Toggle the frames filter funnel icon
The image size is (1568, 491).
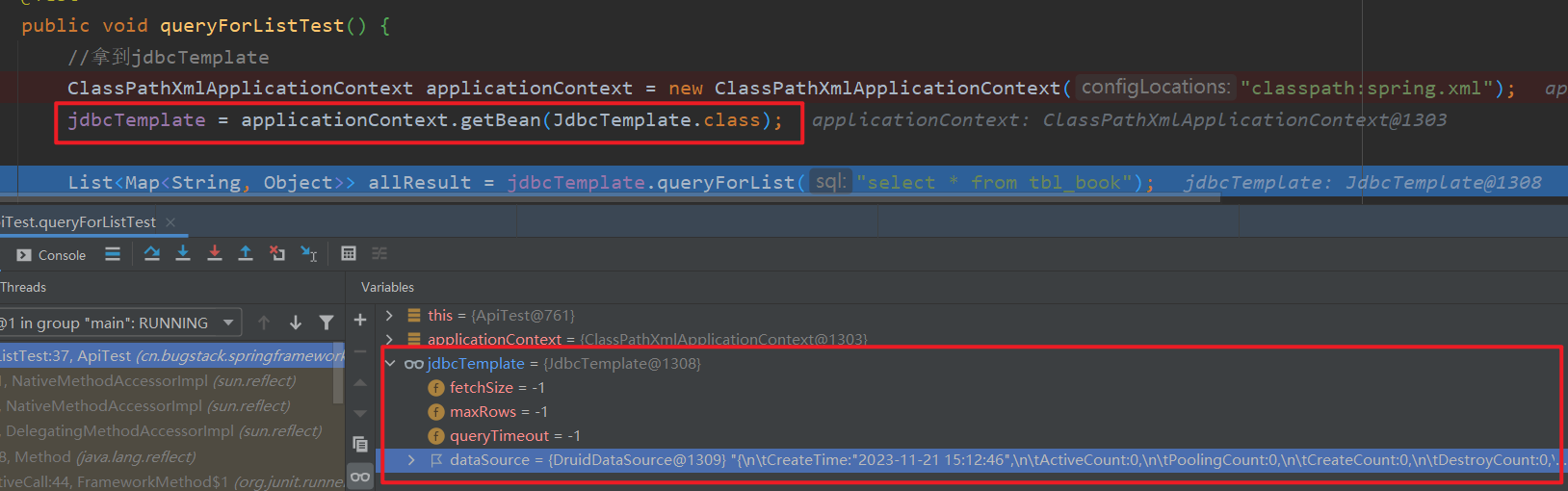click(327, 323)
